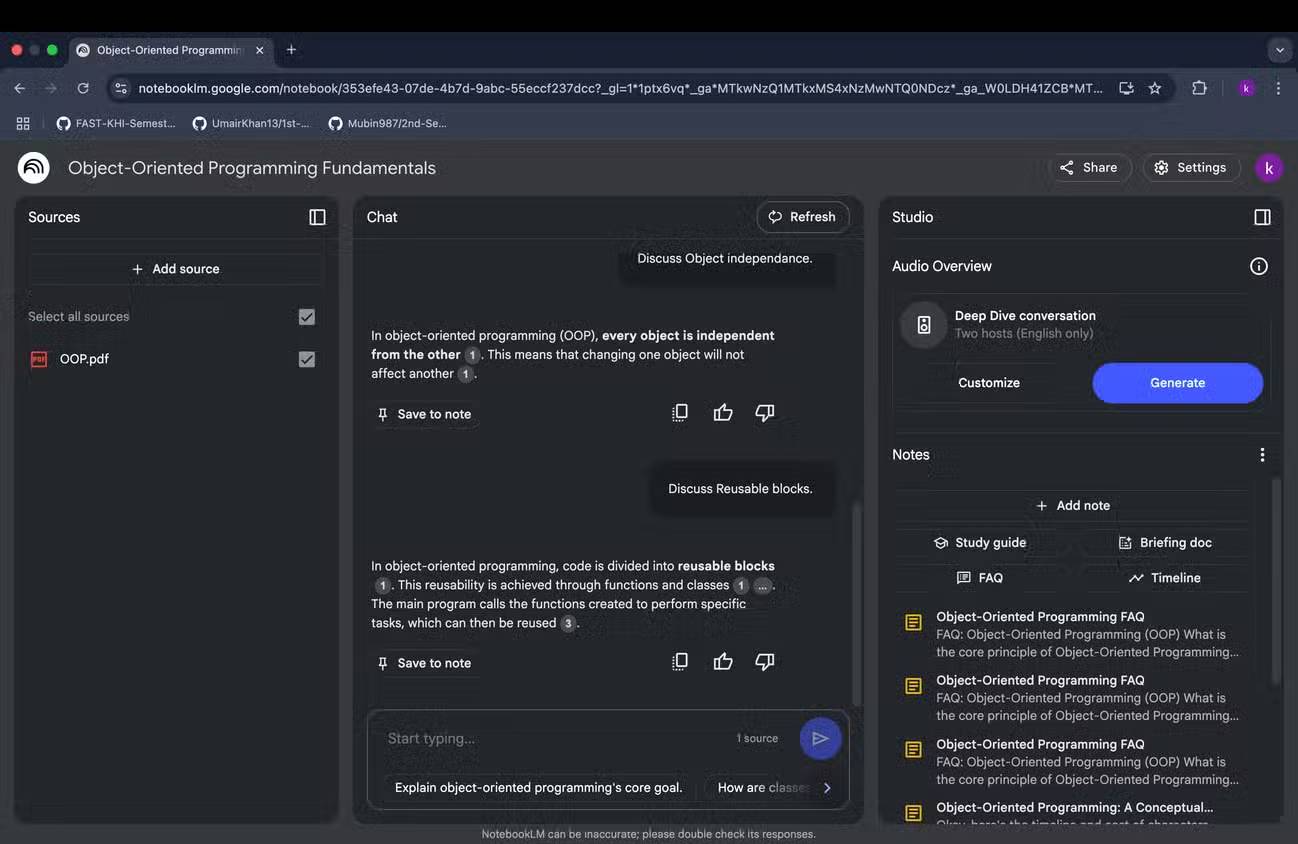Screen dimensions: 1298x844
Task: Copy the Reusable blocks response
Action: [x=680, y=661]
